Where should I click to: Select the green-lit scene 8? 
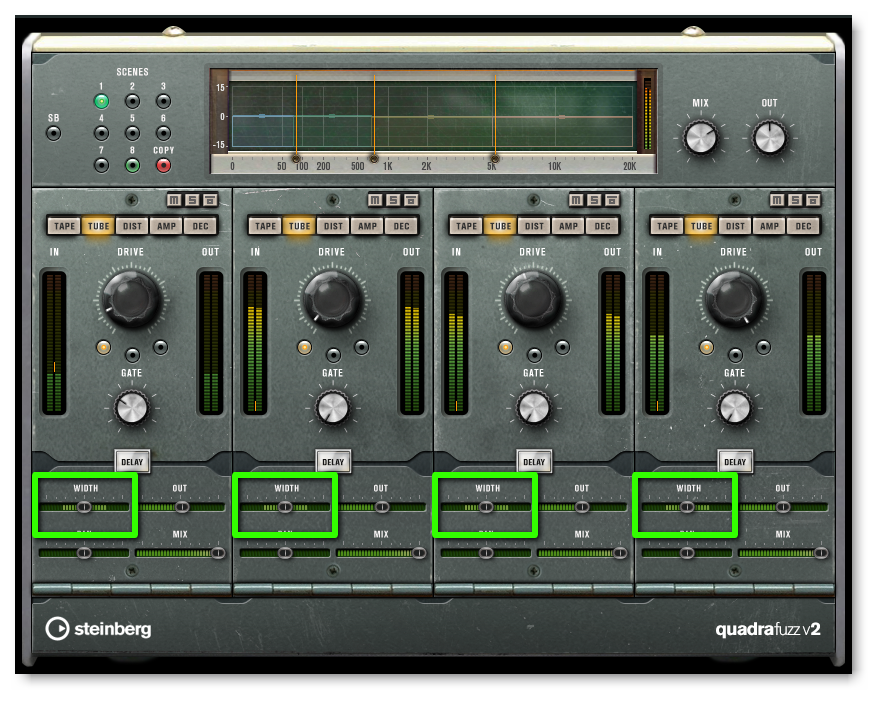[132, 166]
